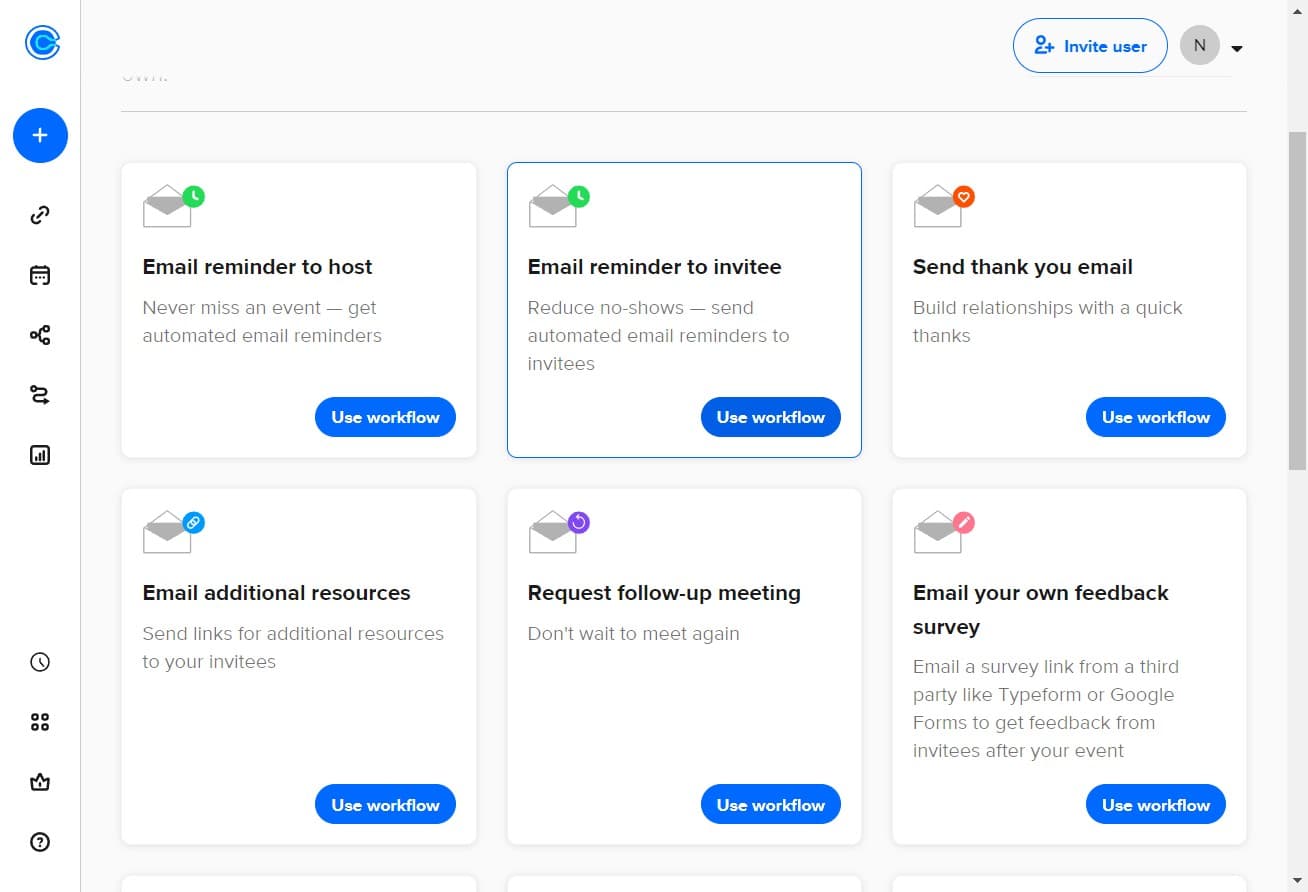Click the sharing/contacts icon in sidebar
Viewport: 1308px width, 892px height.
point(40,335)
